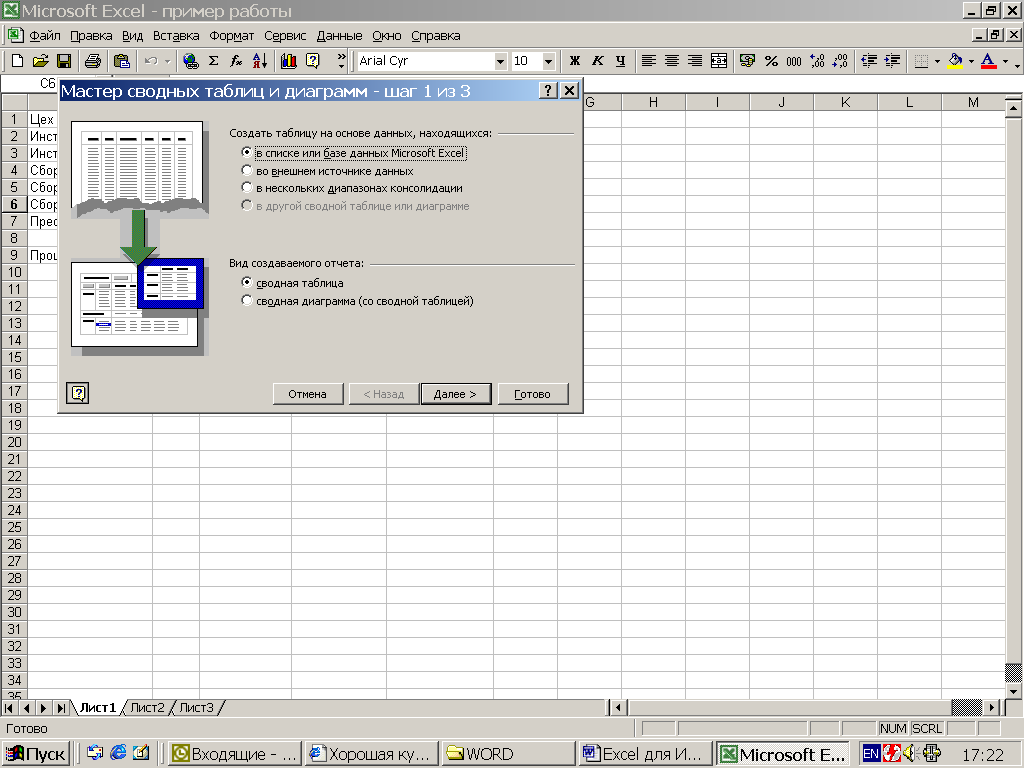Align cell text left
This screenshot has height=768, width=1024.
tap(648, 61)
